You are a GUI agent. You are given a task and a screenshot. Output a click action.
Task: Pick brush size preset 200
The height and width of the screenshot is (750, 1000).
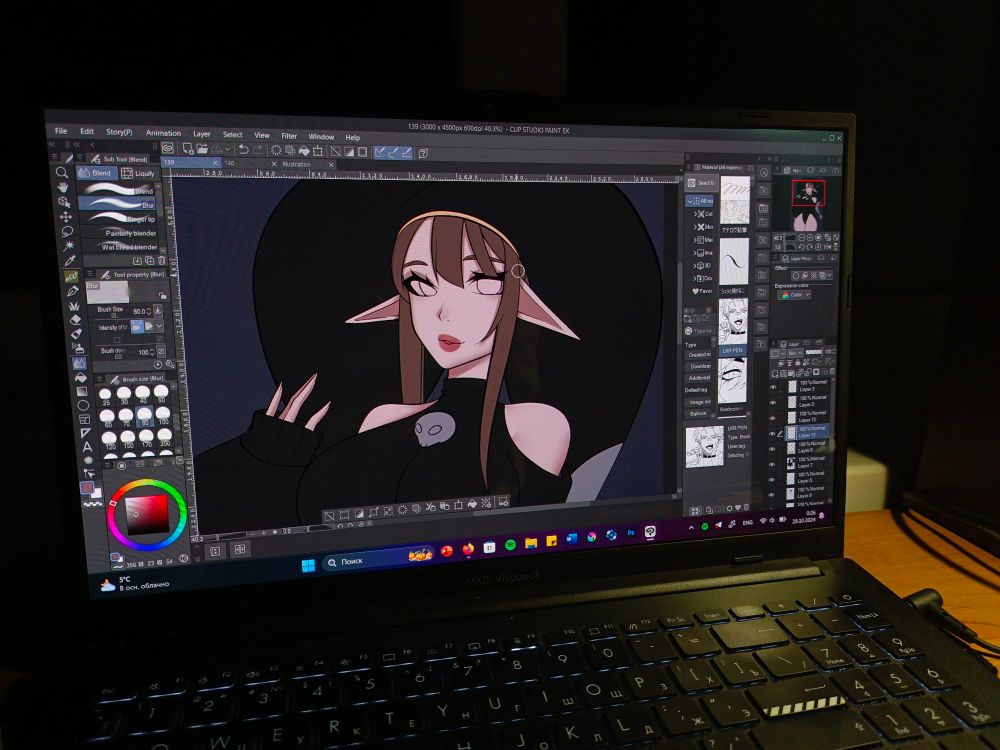(x=165, y=438)
